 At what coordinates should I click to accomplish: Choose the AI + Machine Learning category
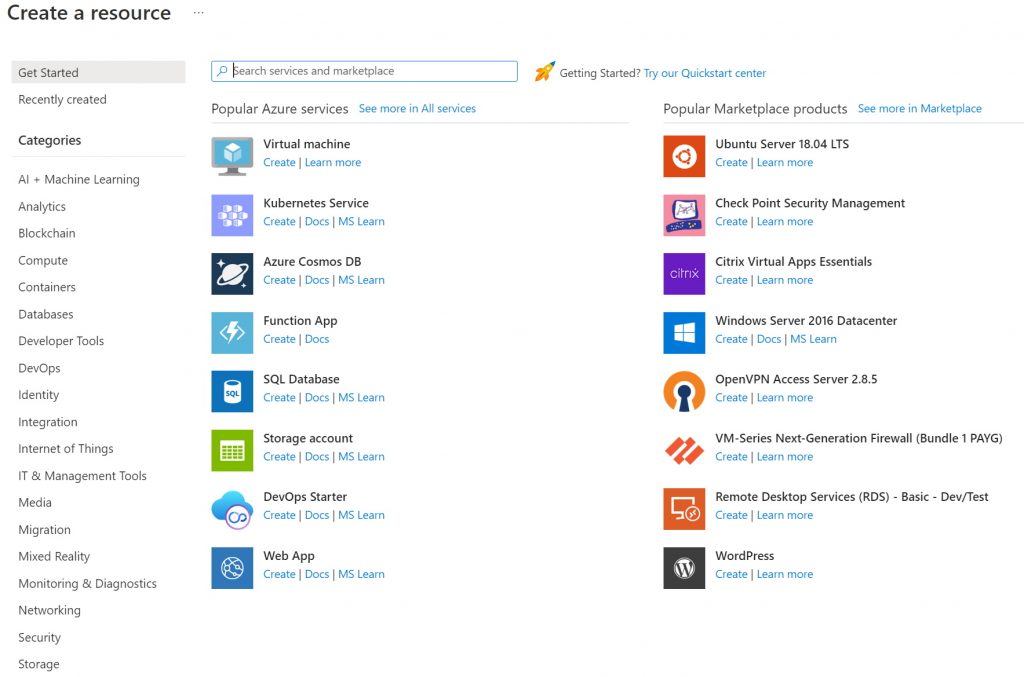coord(79,180)
